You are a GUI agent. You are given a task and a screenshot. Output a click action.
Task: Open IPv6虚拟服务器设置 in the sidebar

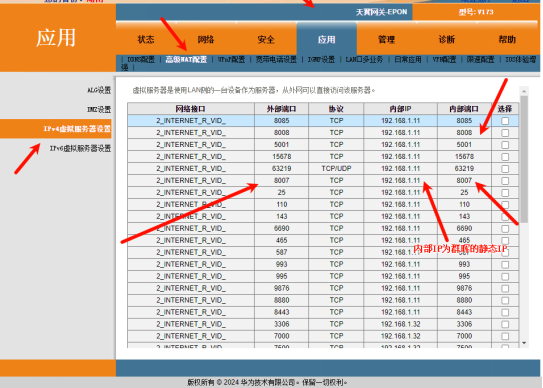point(80,148)
